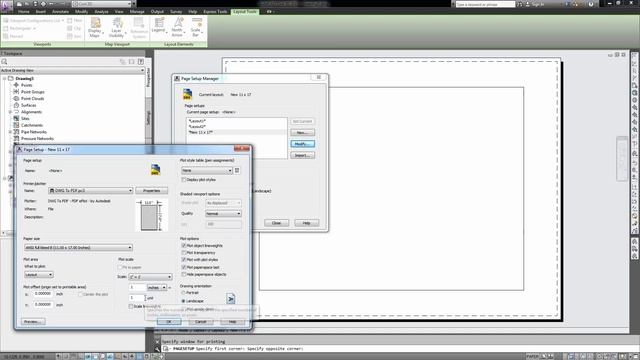Select the Surfaces tree item

pyautogui.click(x=29, y=105)
